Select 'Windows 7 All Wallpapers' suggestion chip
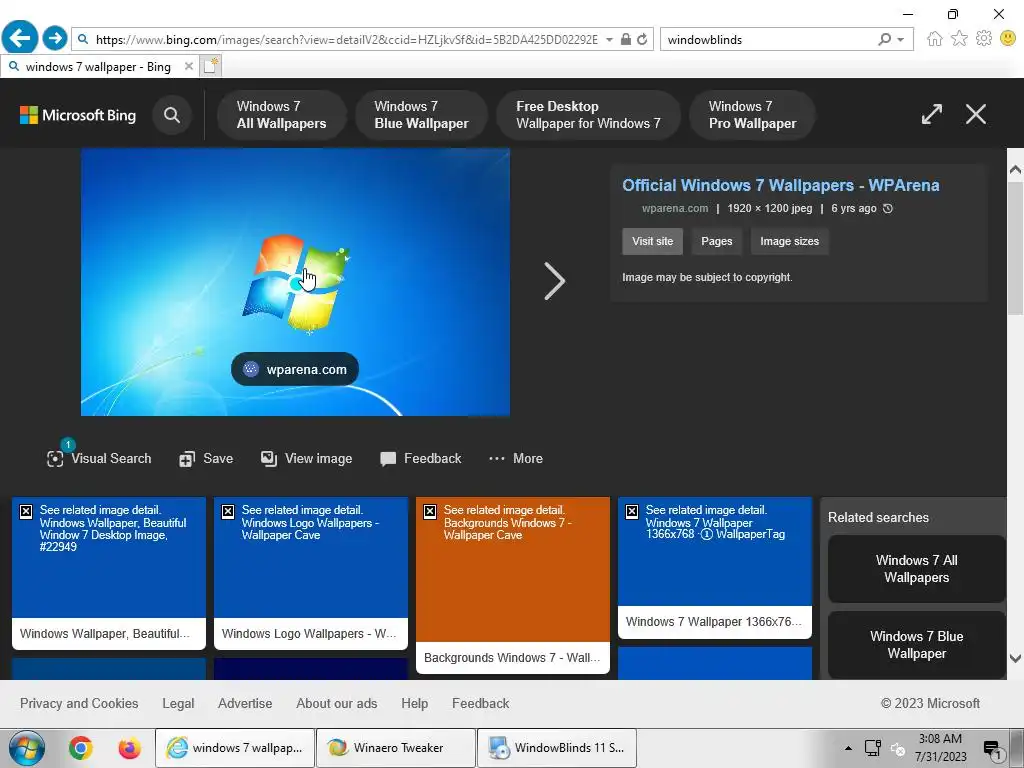Image resolution: width=1024 pixels, height=768 pixels. pos(281,115)
